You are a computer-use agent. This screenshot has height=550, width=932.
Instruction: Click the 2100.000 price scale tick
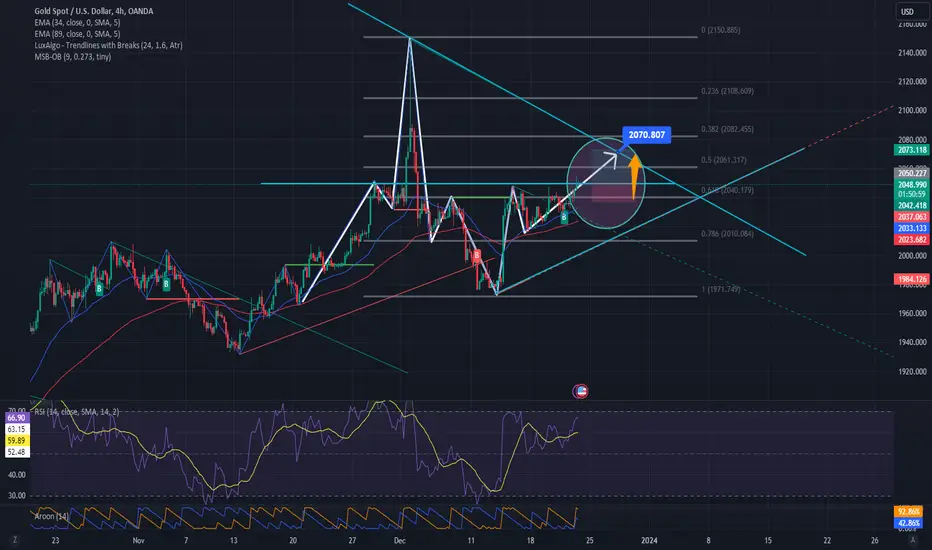pos(912,111)
